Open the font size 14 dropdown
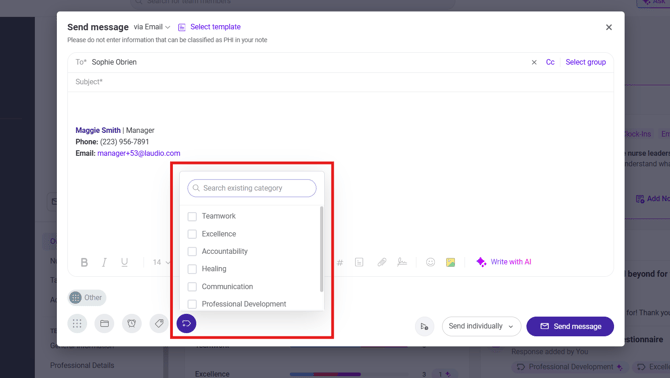The width and height of the screenshot is (670, 378). point(161,262)
